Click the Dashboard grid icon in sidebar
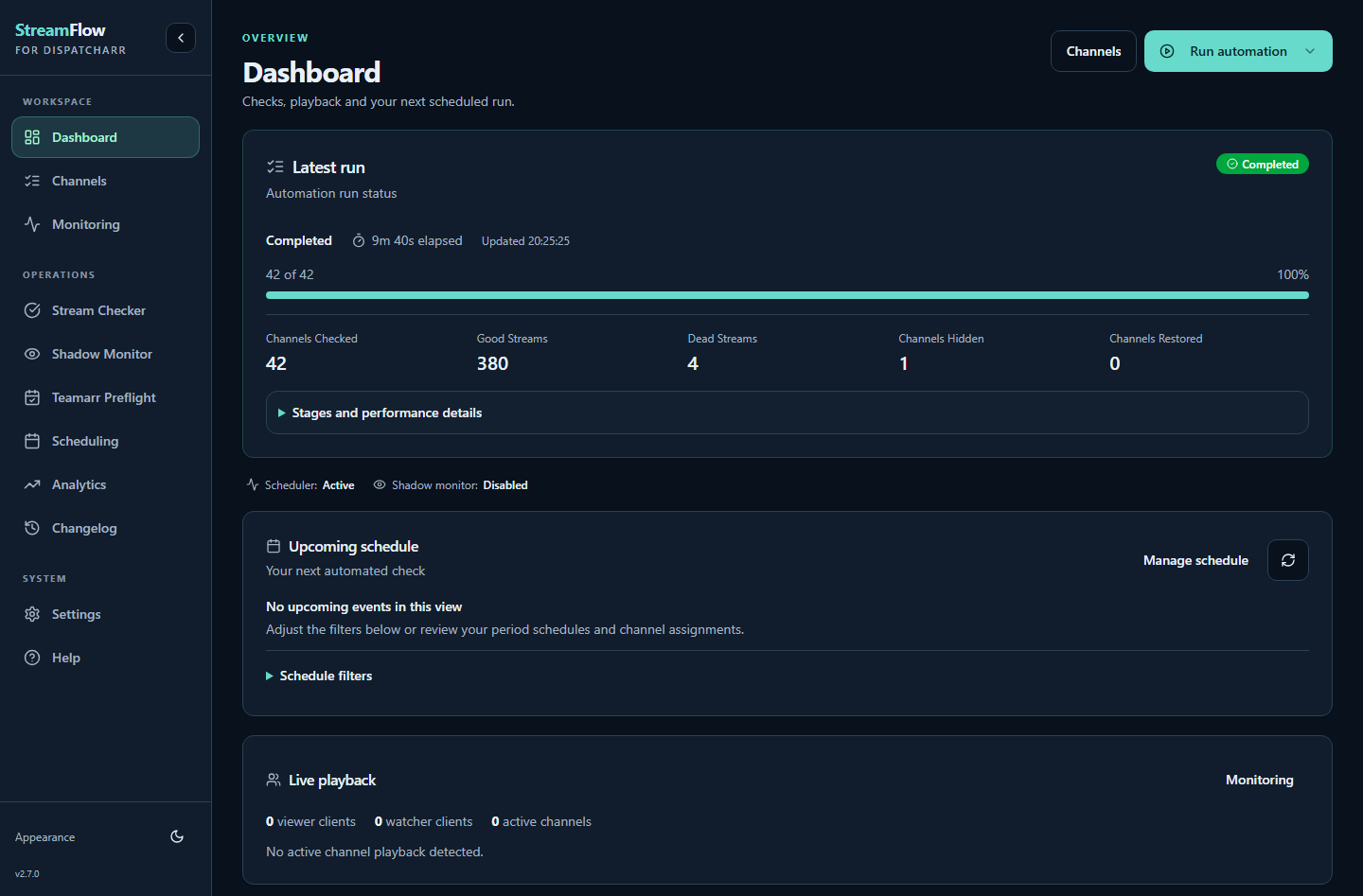 tap(32, 137)
